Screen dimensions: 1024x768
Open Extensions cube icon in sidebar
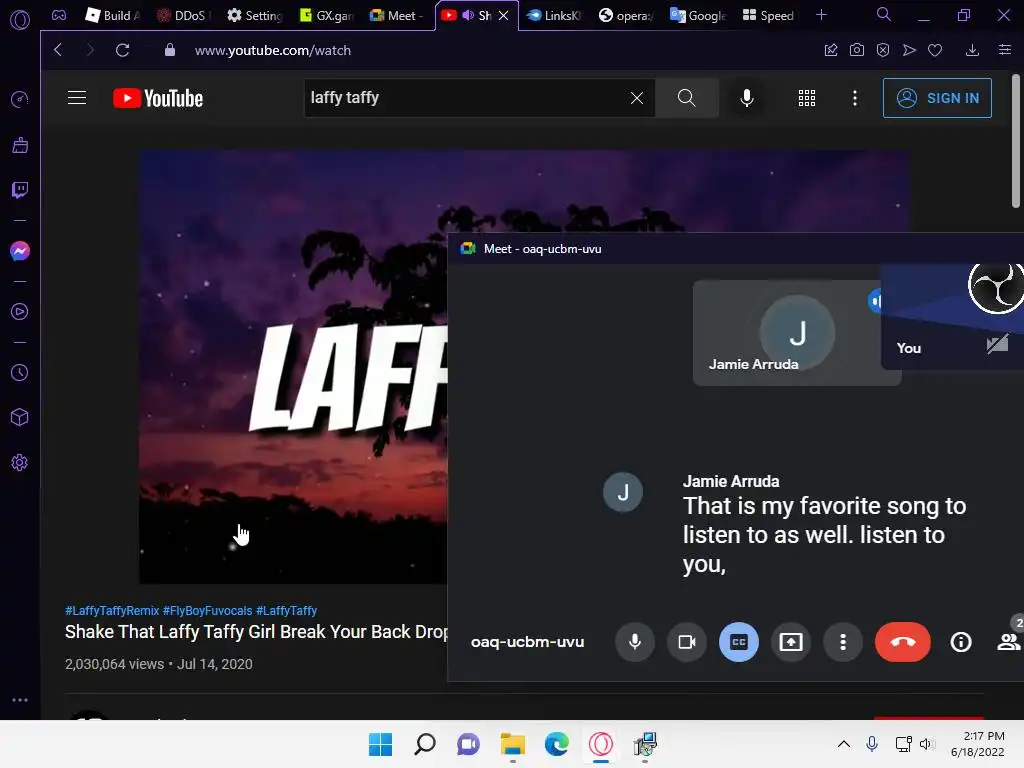(20, 417)
